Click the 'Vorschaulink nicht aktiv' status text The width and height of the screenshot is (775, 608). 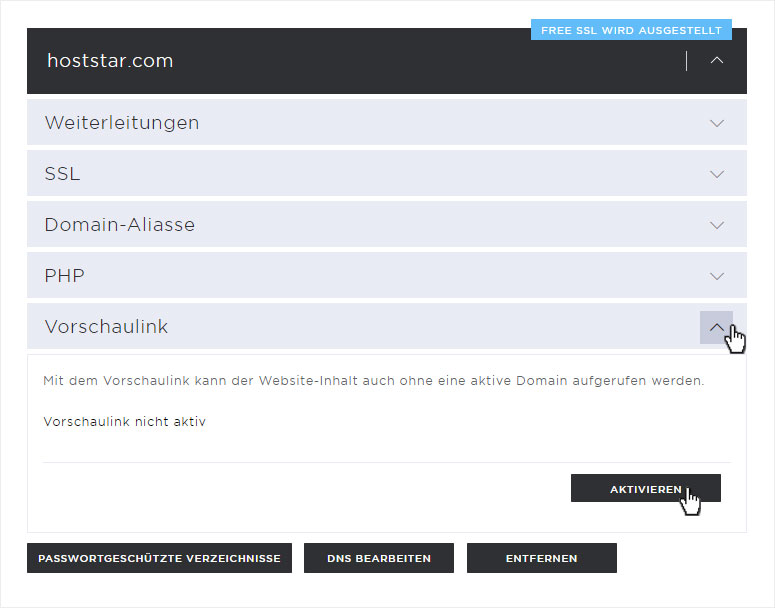tap(125, 422)
